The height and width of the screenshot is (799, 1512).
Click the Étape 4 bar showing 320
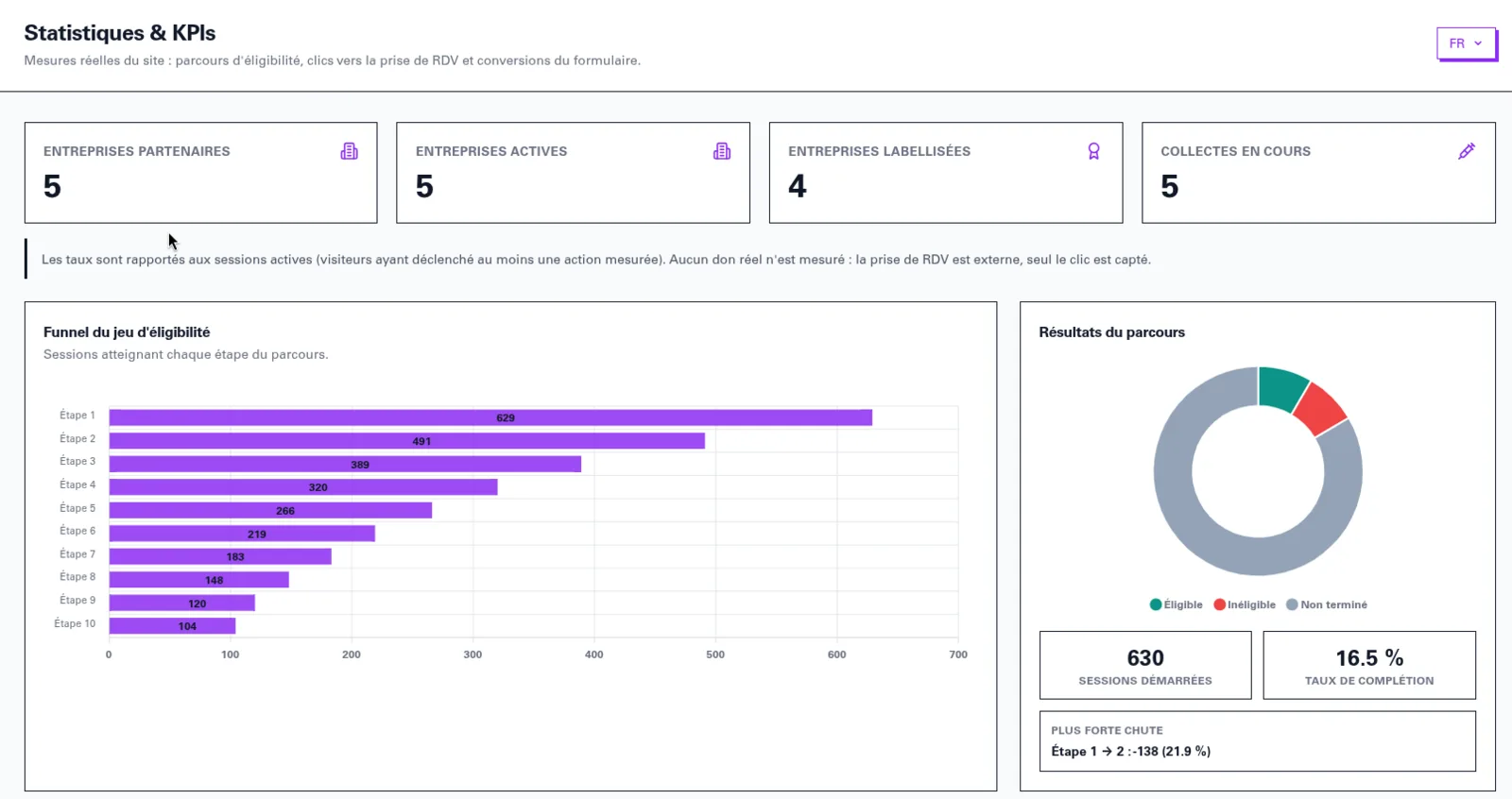[x=303, y=487]
